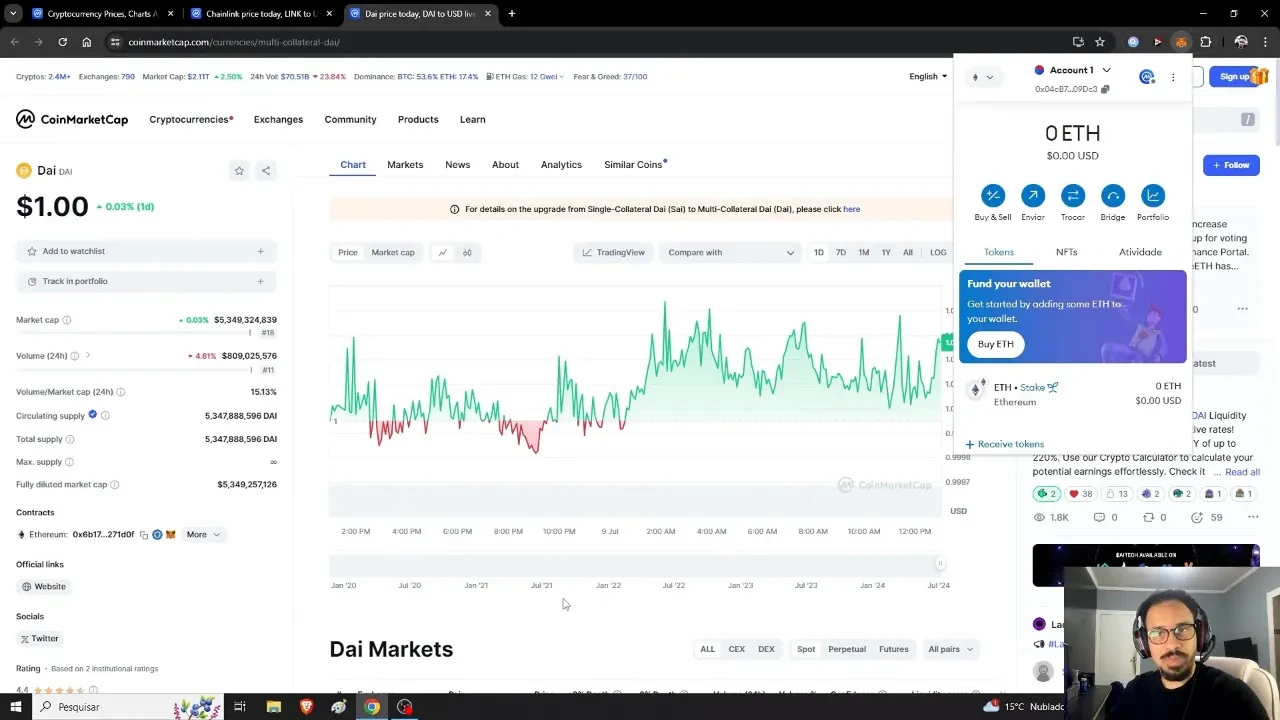Click the share icon beside Dai
The height and width of the screenshot is (720, 1280).
coord(266,171)
